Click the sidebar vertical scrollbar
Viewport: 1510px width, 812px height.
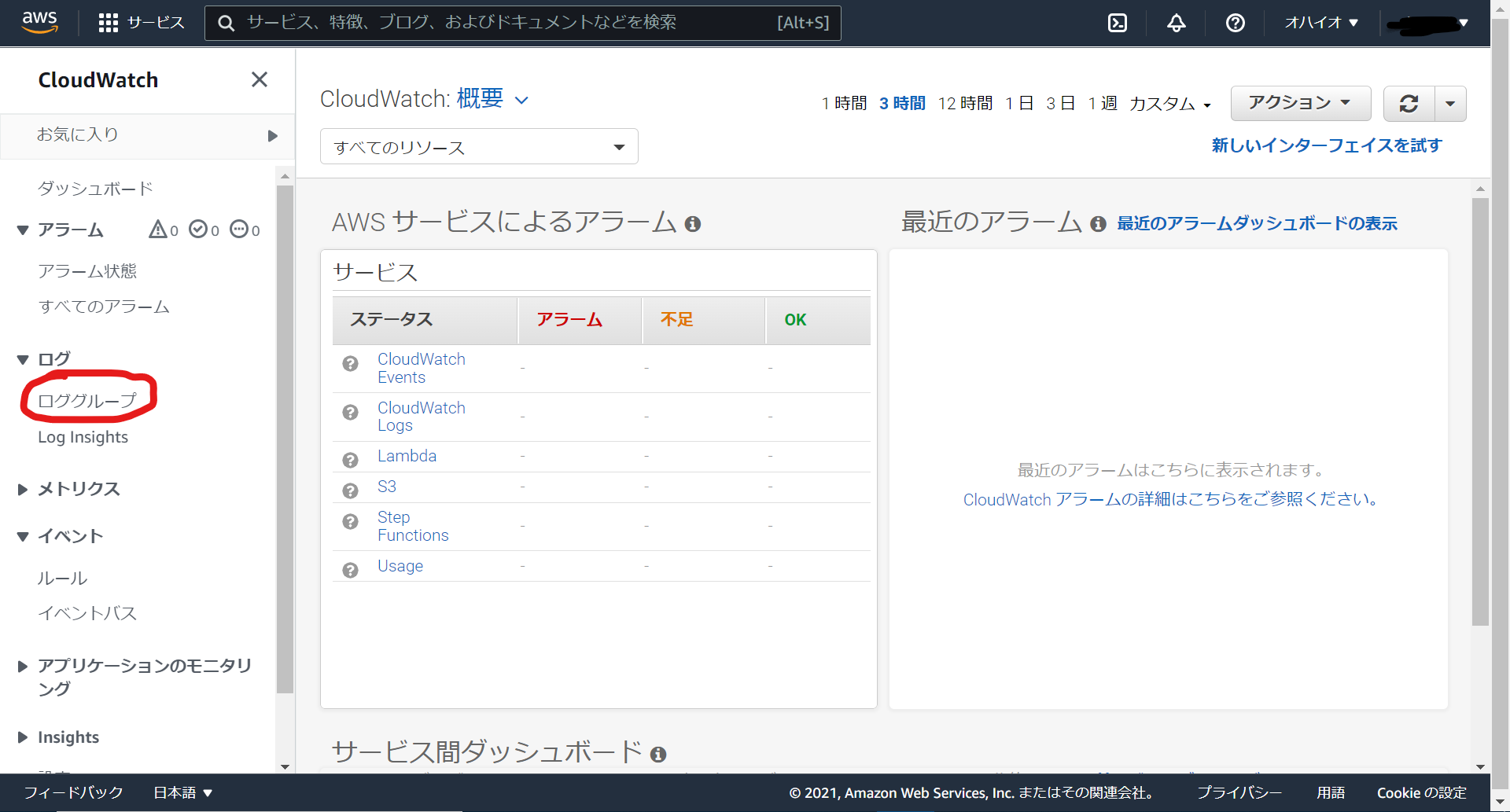point(285,439)
